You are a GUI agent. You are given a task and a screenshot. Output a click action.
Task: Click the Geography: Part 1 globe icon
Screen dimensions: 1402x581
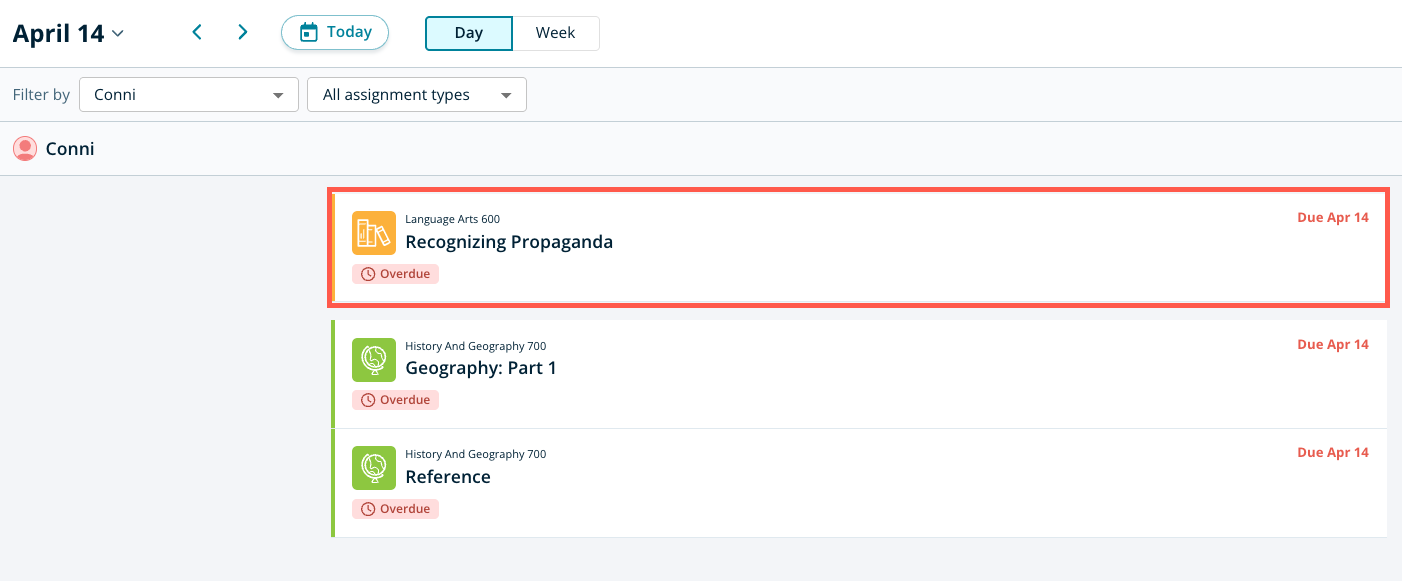(x=373, y=360)
